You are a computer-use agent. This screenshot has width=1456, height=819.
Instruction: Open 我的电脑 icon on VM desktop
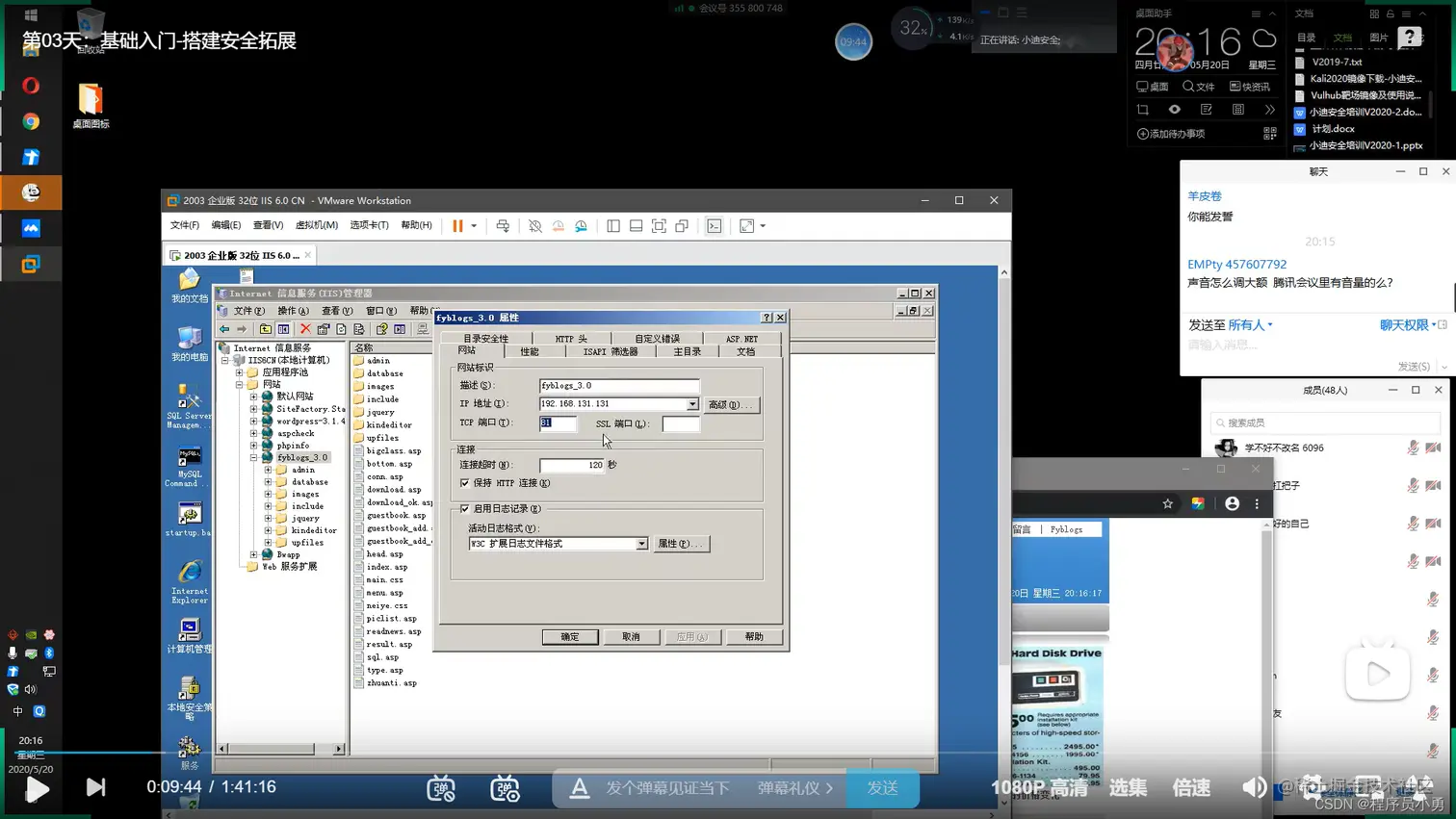pos(189,344)
